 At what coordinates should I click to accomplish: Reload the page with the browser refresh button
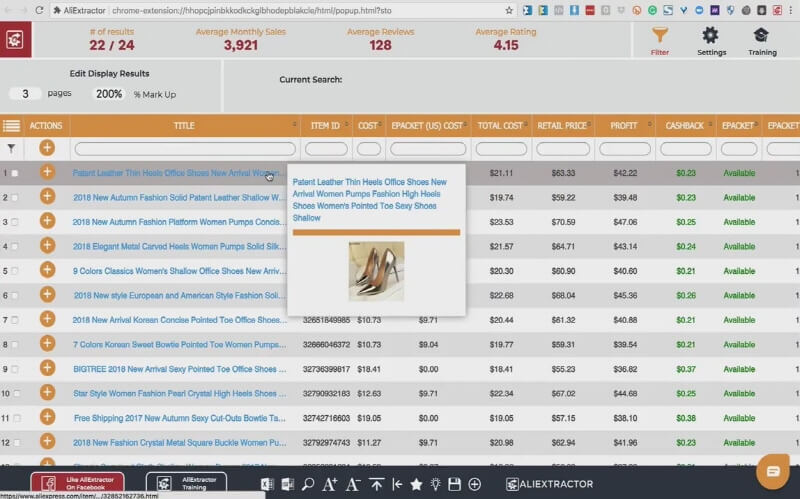pos(39,10)
